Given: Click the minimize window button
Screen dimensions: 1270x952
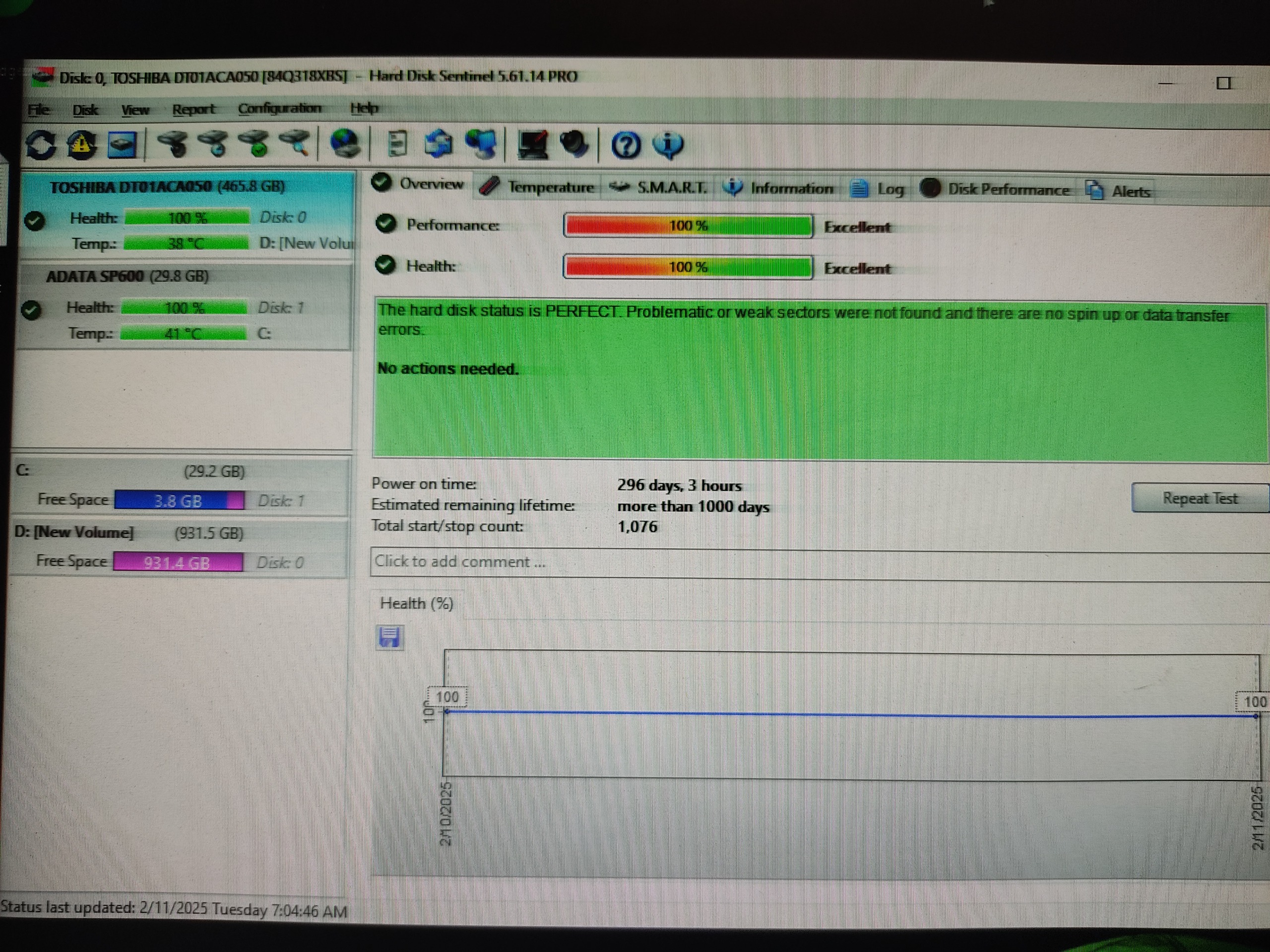Looking at the screenshot, I should [x=1165, y=84].
